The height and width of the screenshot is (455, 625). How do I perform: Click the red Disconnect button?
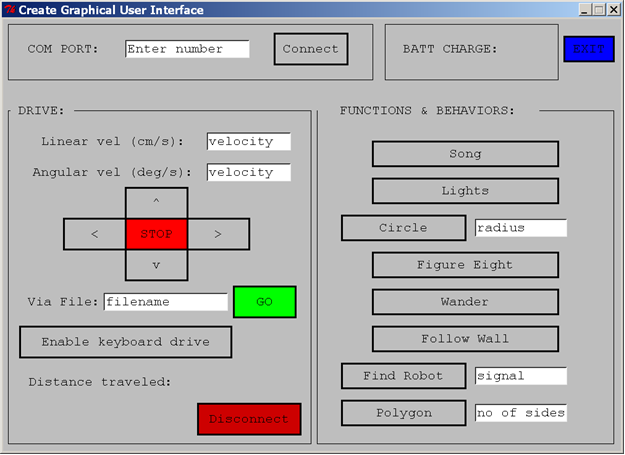[x=249, y=419]
